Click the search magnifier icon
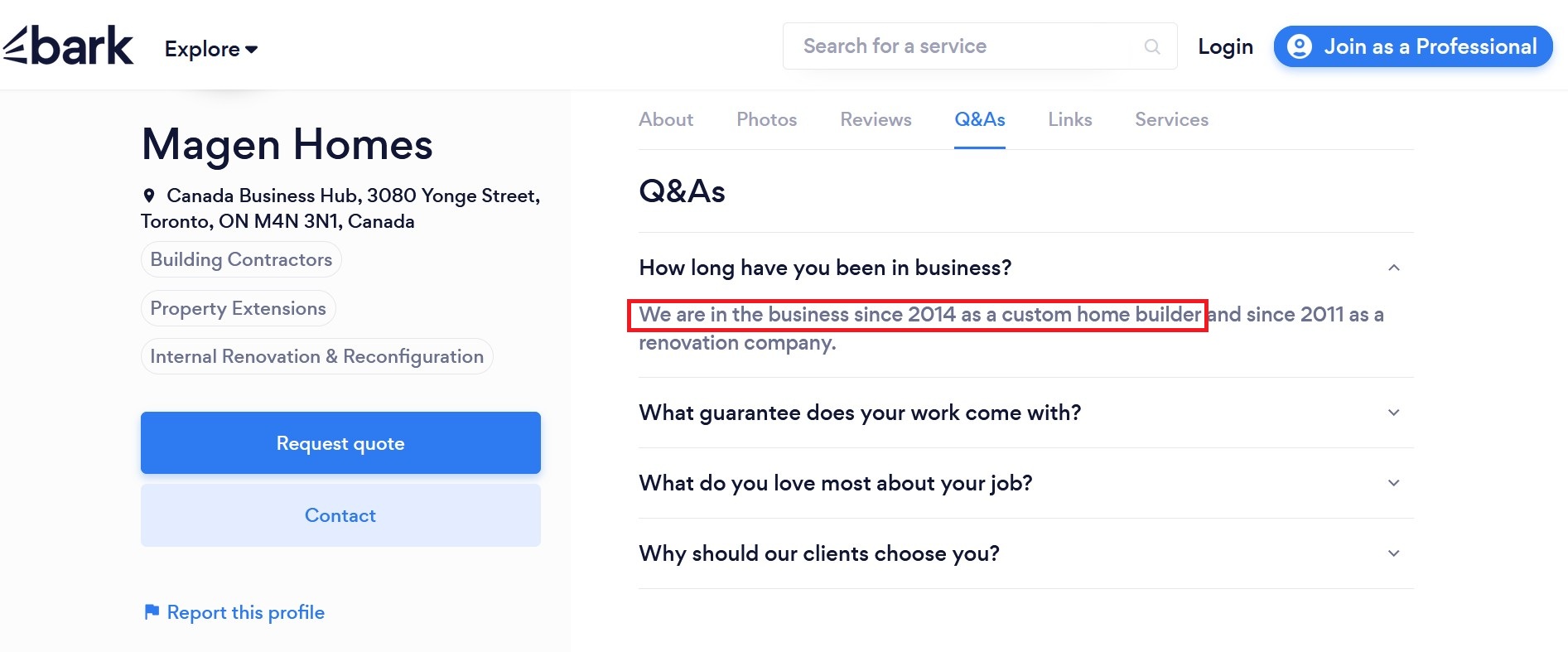The width and height of the screenshot is (1568, 652). click(x=1151, y=46)
